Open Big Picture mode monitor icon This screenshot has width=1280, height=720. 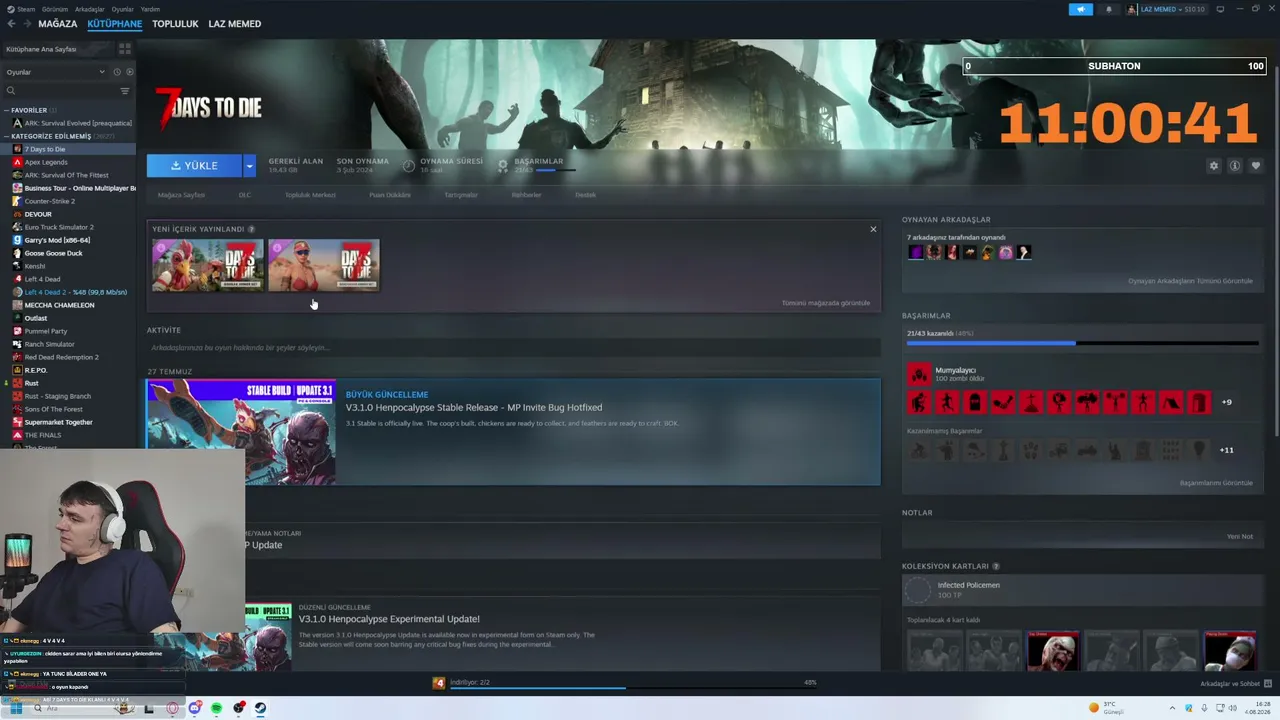(1221, 9)
